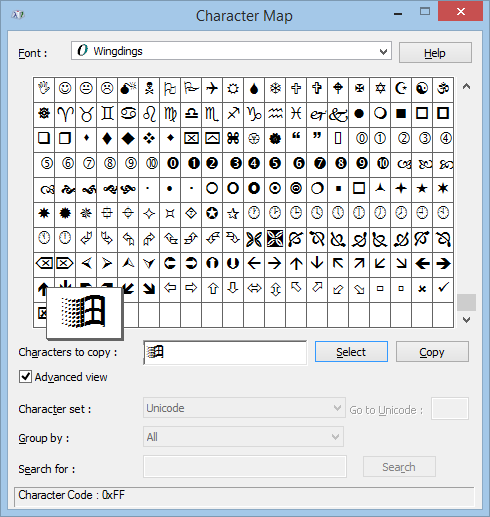
Task: Select the crescent moon and star symbol
Action: coord(401,89)
